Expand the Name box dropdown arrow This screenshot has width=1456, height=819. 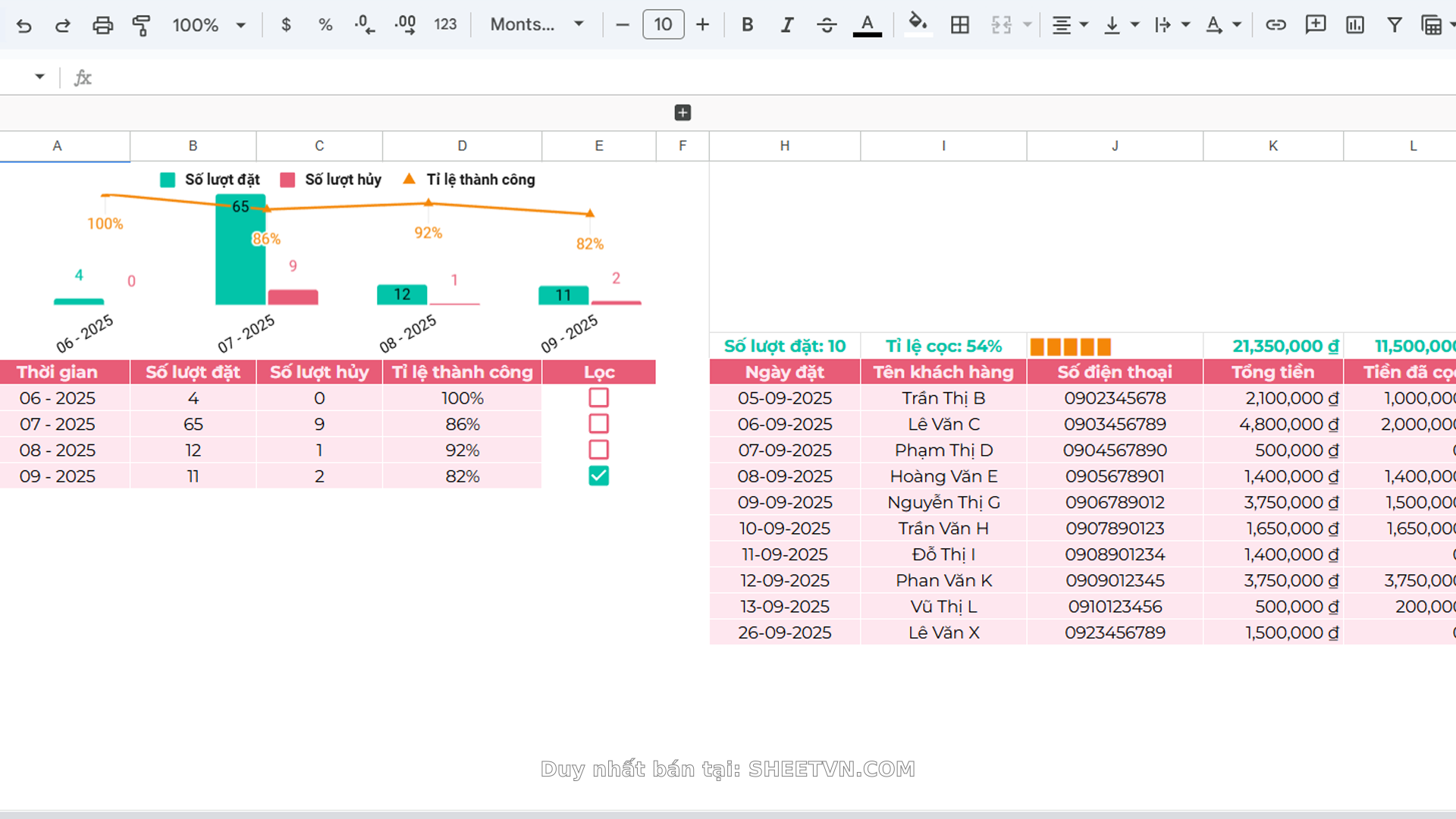pos(39,77)
